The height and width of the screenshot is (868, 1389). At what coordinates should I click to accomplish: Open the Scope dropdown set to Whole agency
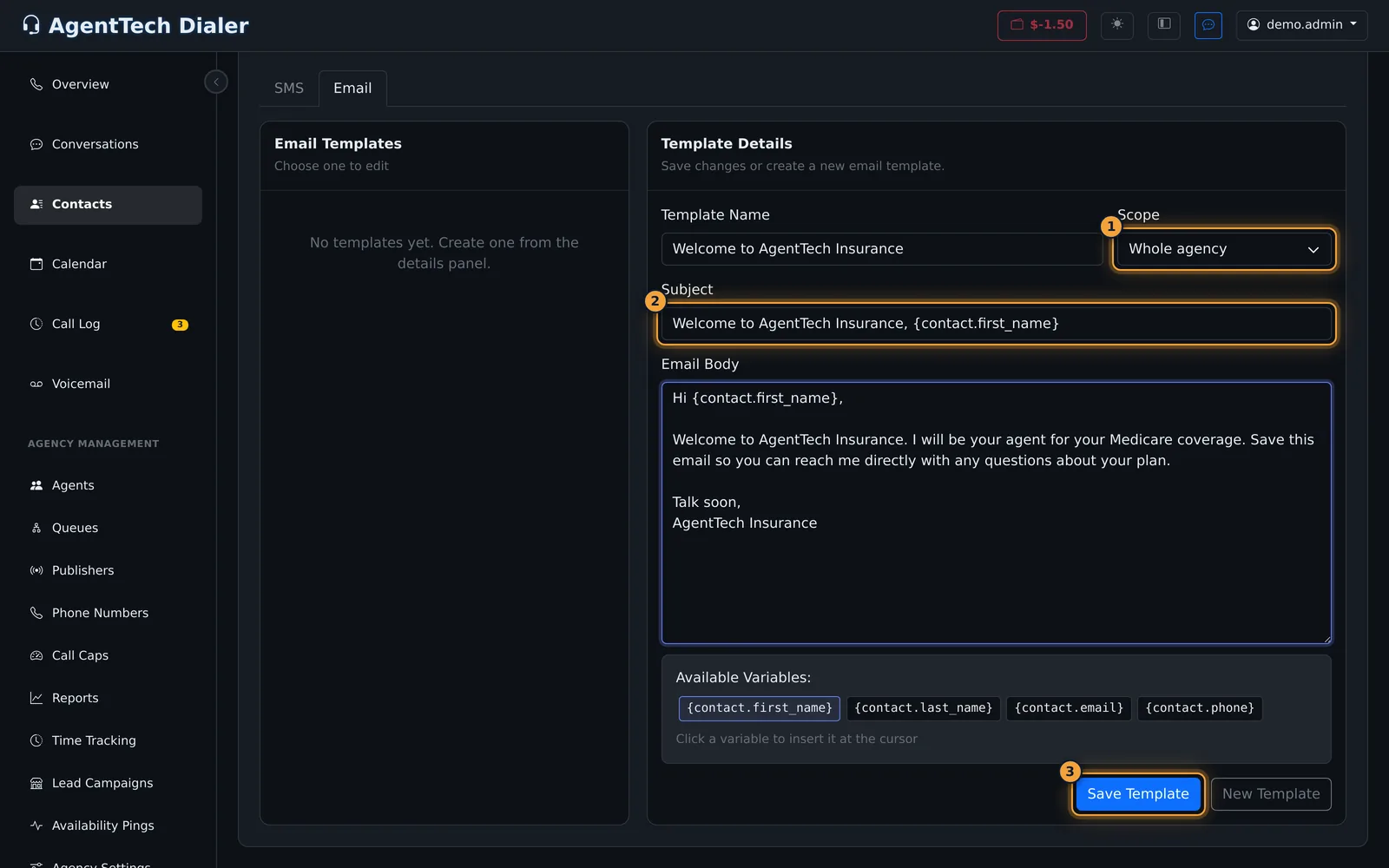click(x=1224, y=249)
